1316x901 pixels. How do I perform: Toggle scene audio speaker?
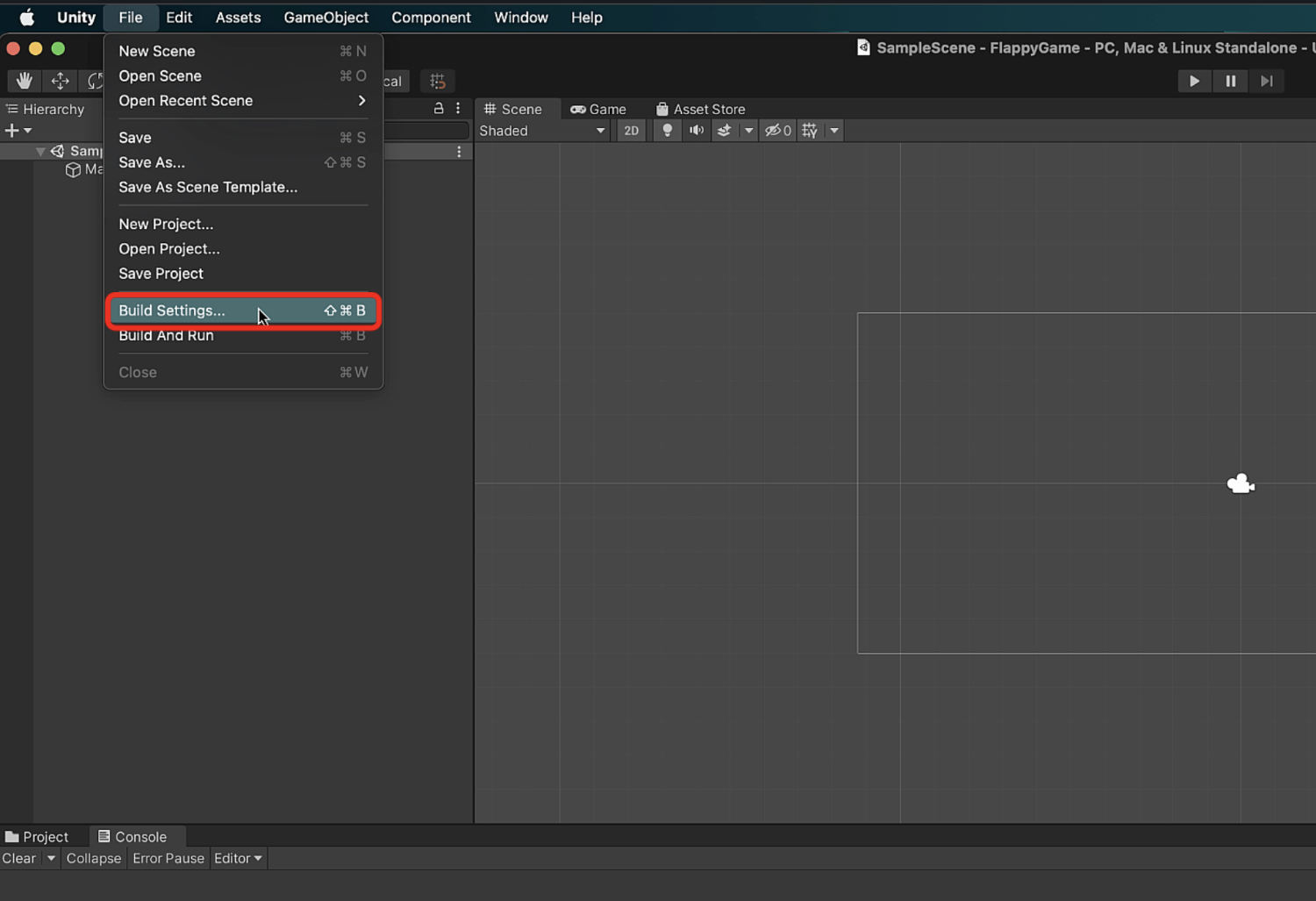tap(697, 131)
